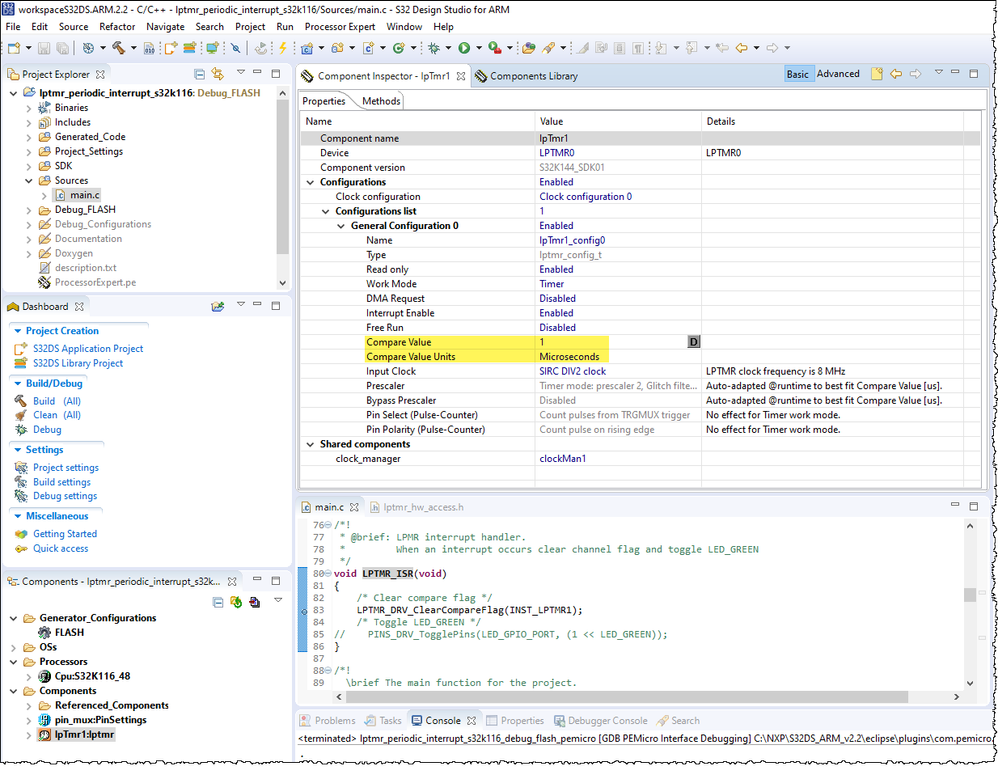This screenshot has height=767, width=998.
Task: Click the lpTmr1:lptmr component icon
Action: point(45,734)
